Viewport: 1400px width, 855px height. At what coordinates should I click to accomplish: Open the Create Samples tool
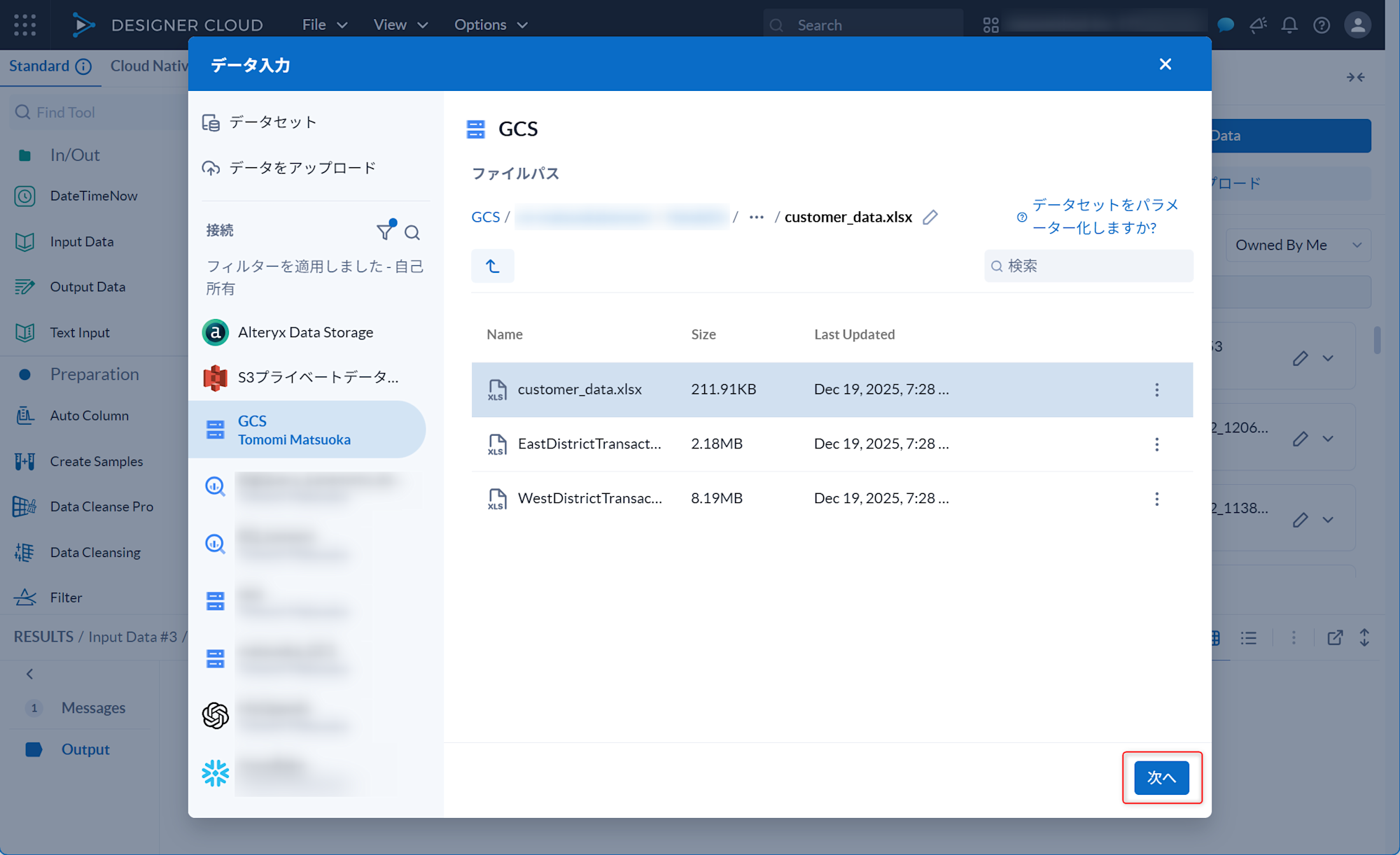tap(95, 461)
